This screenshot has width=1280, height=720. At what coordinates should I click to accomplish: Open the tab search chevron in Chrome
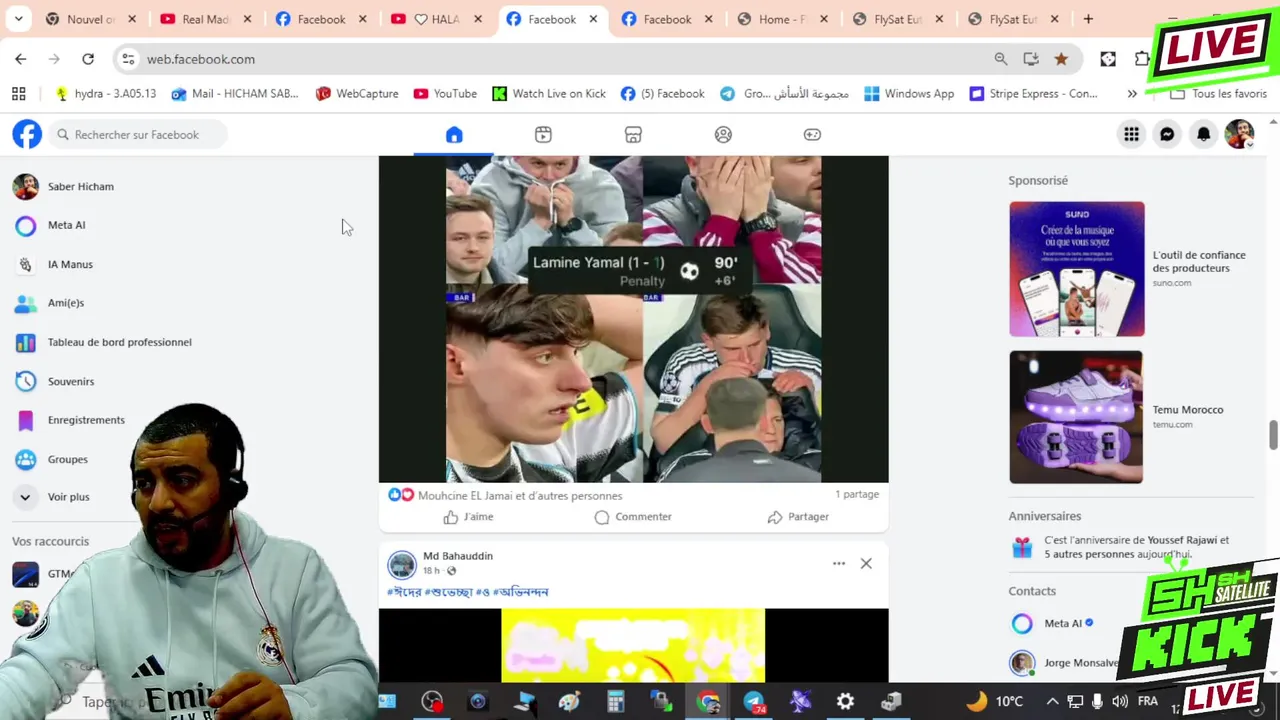click(x=19, y=19)
